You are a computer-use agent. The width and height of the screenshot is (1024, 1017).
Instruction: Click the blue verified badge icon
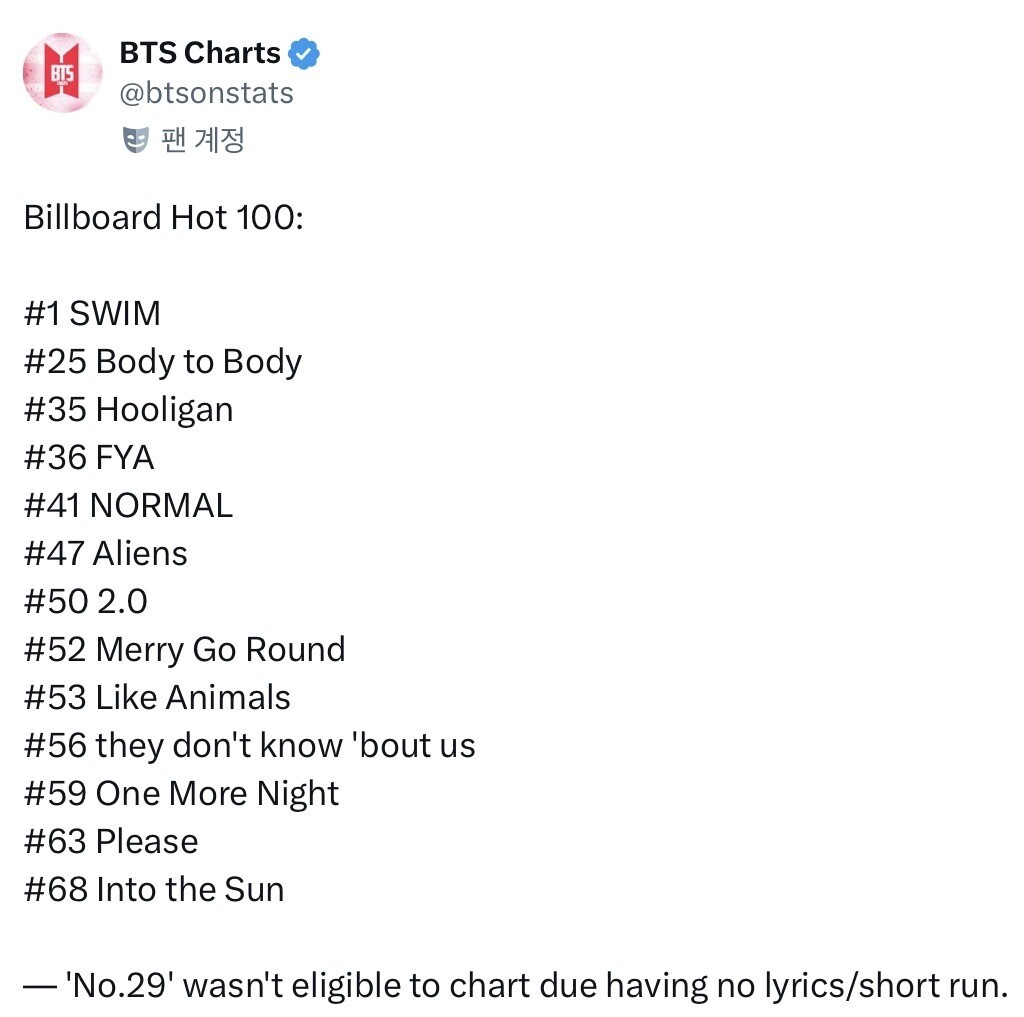[304, 52]
